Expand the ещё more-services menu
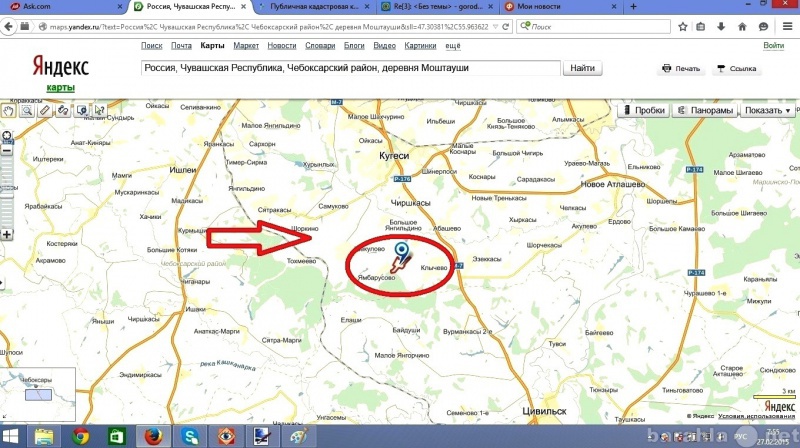This screenshot has height=448, width=800. click(x=453, y=46)
